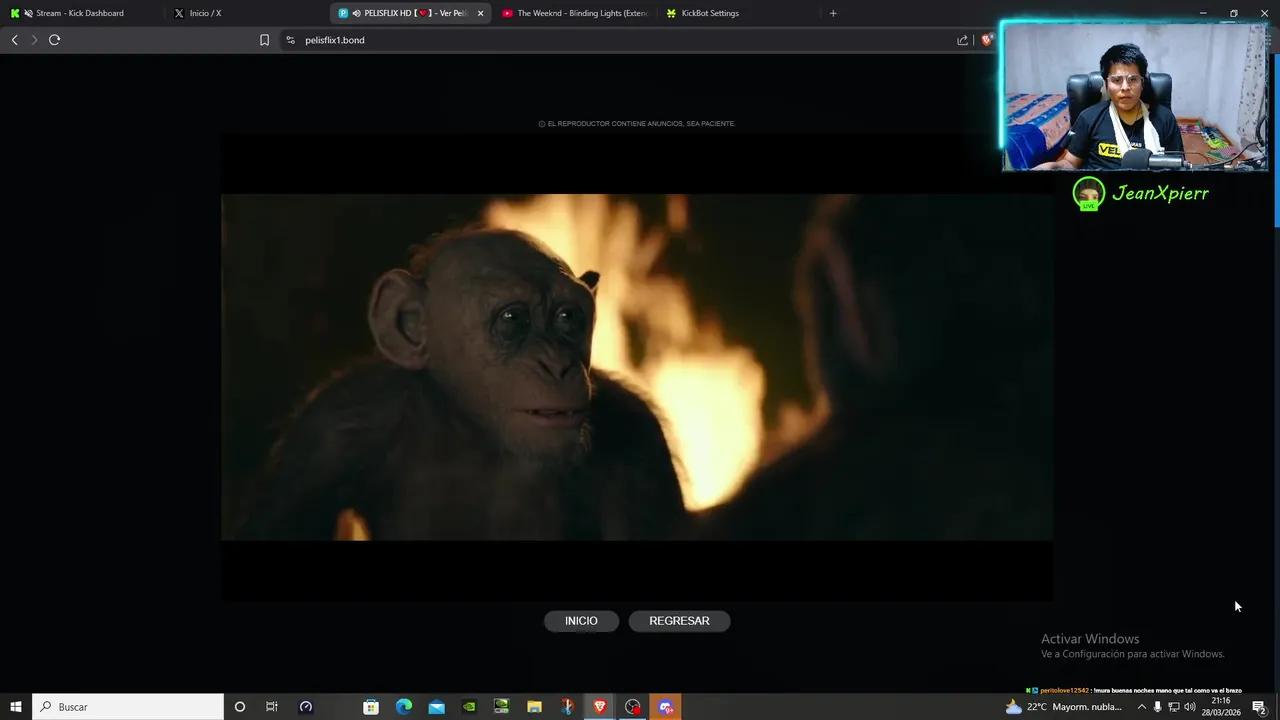Image resolution: width=1280 pixels, height=720 pixels.
Task: Open the Mail app on taskbar
Action: [437, 707]
